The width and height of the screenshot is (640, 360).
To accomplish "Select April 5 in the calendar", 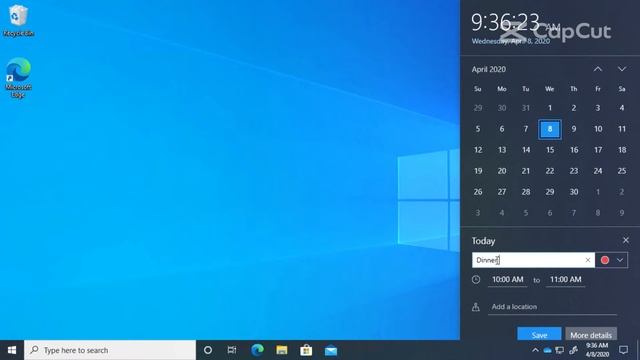I will 478,129.
